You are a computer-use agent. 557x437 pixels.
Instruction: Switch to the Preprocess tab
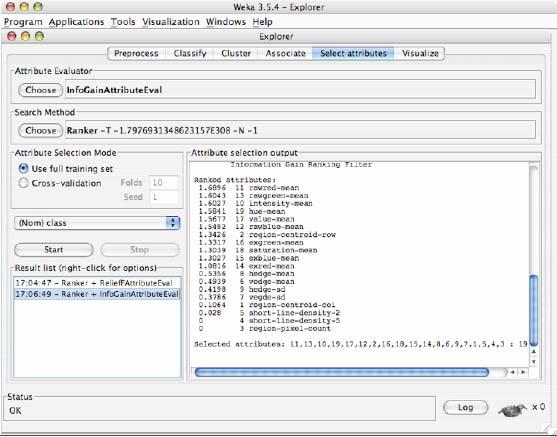[136, 53]
